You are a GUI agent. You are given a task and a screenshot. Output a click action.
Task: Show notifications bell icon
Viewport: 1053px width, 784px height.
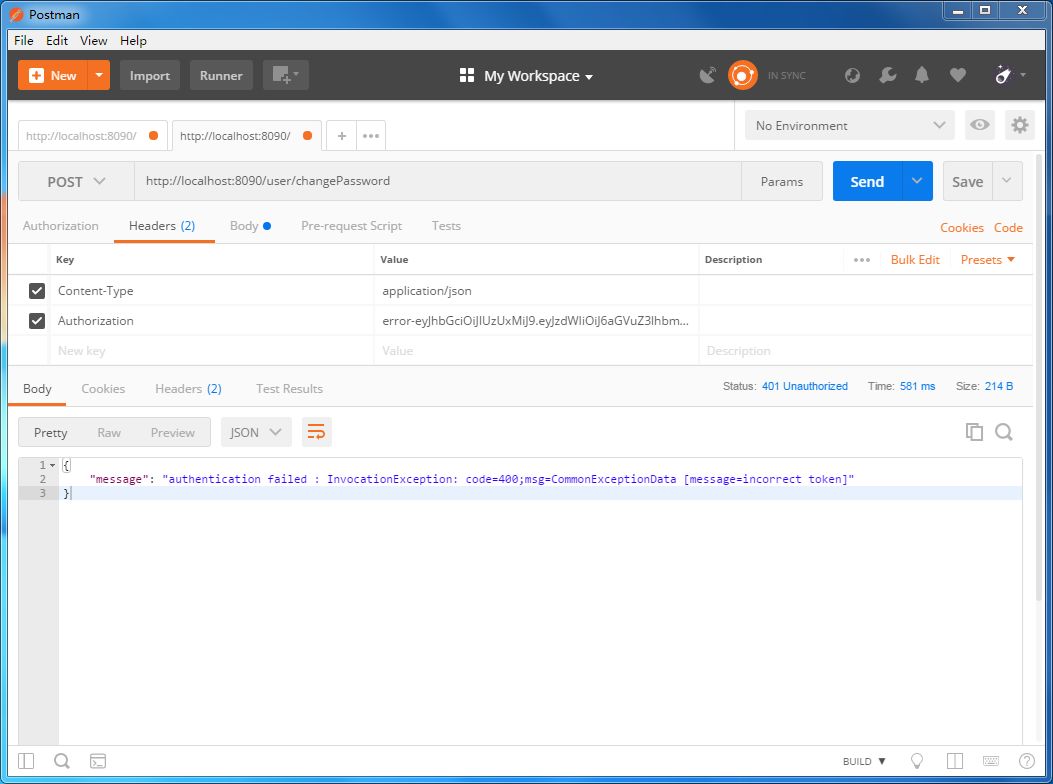click(x=922, y=75)
